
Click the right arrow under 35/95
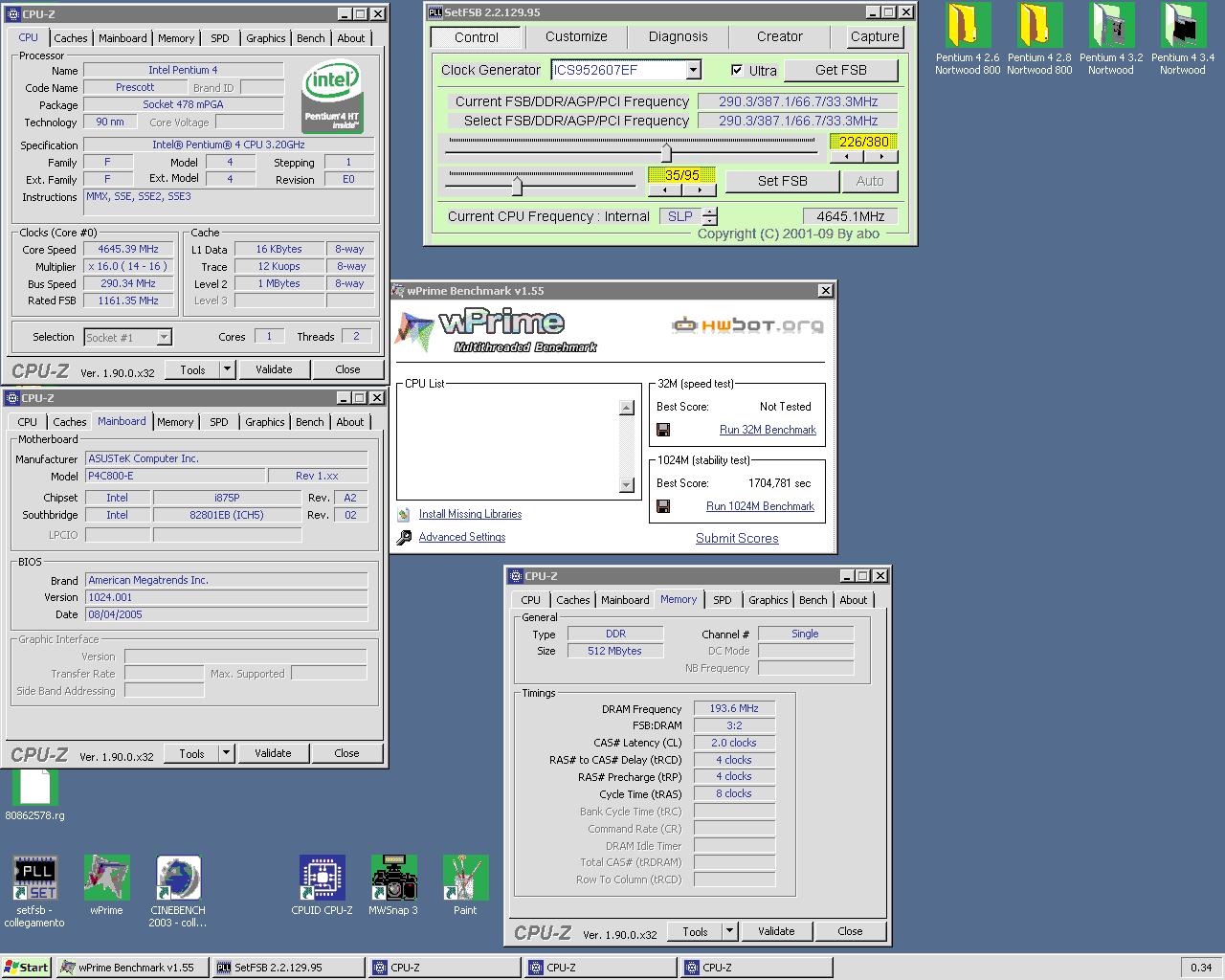[x=699, y=189]
